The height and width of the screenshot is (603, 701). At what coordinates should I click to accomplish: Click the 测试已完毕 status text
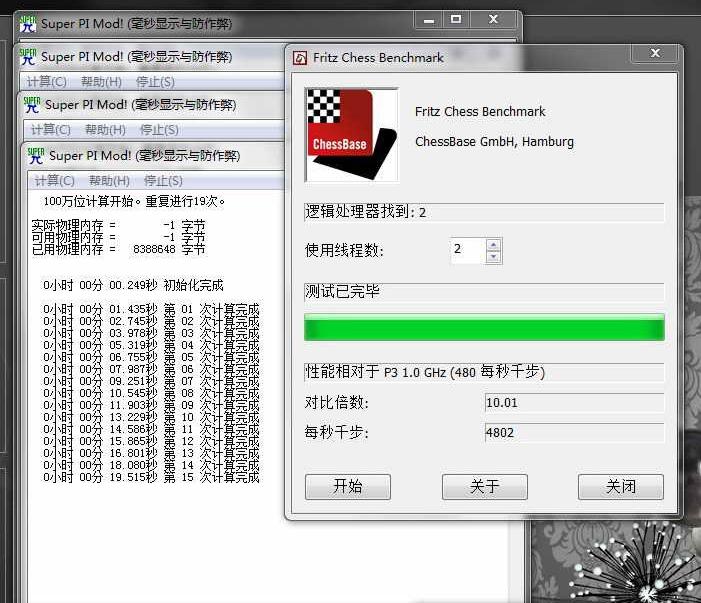point(342,291)
